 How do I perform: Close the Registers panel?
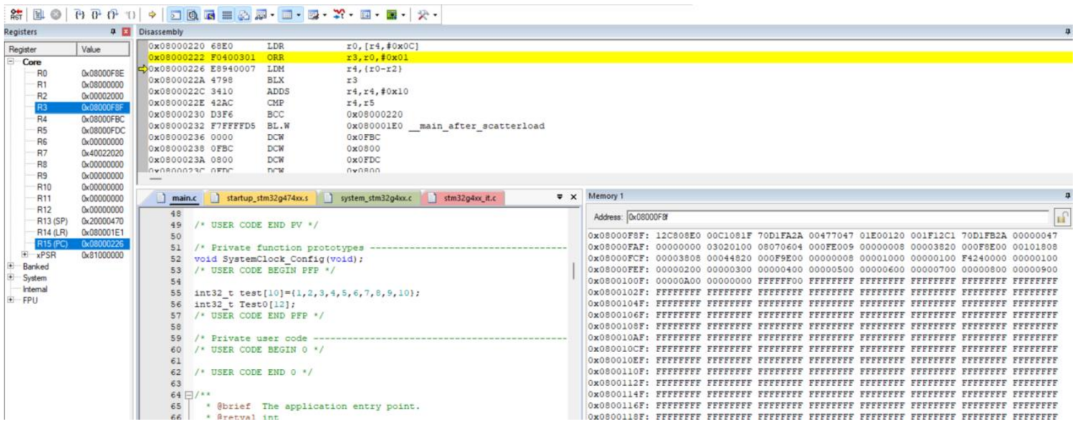click(125, 32)
